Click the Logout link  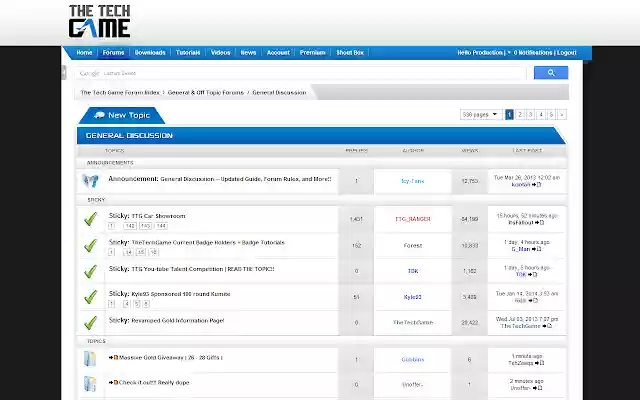[567, 53]
